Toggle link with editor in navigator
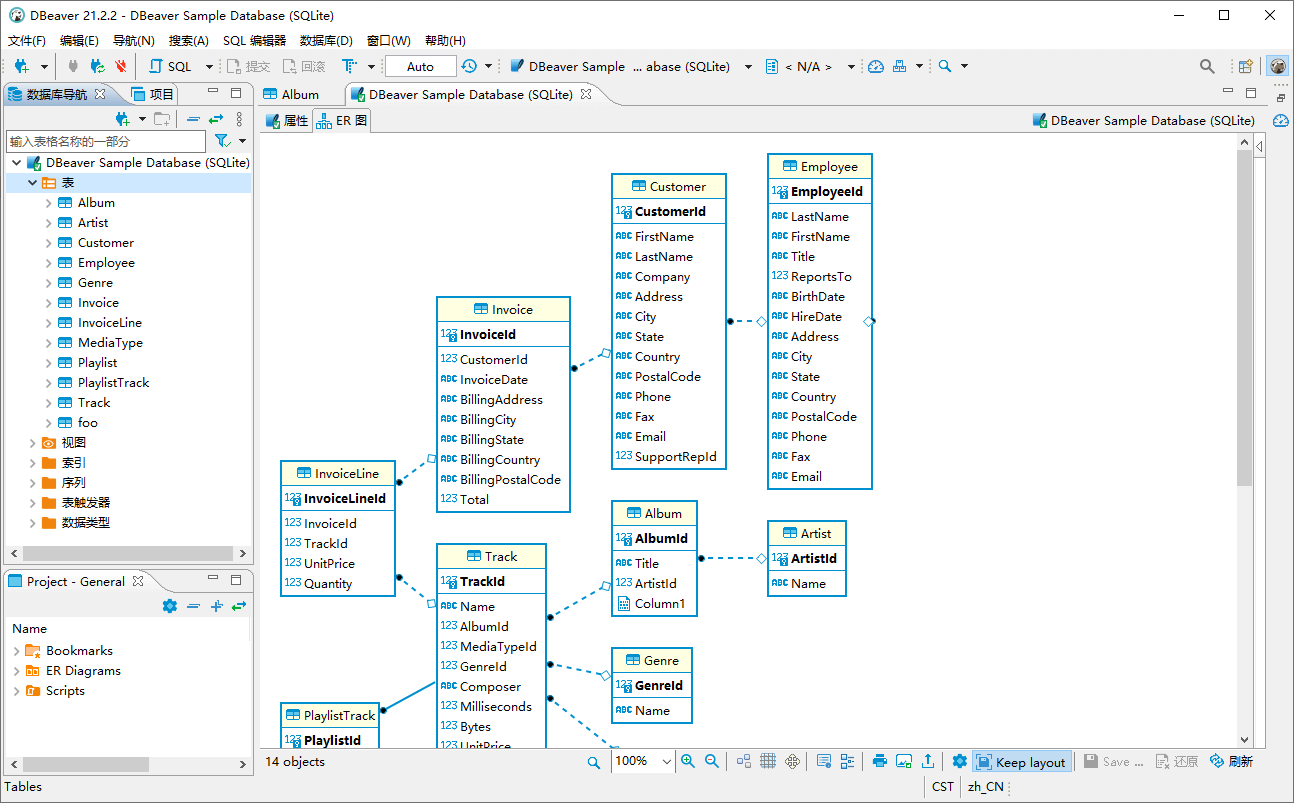 216,119
